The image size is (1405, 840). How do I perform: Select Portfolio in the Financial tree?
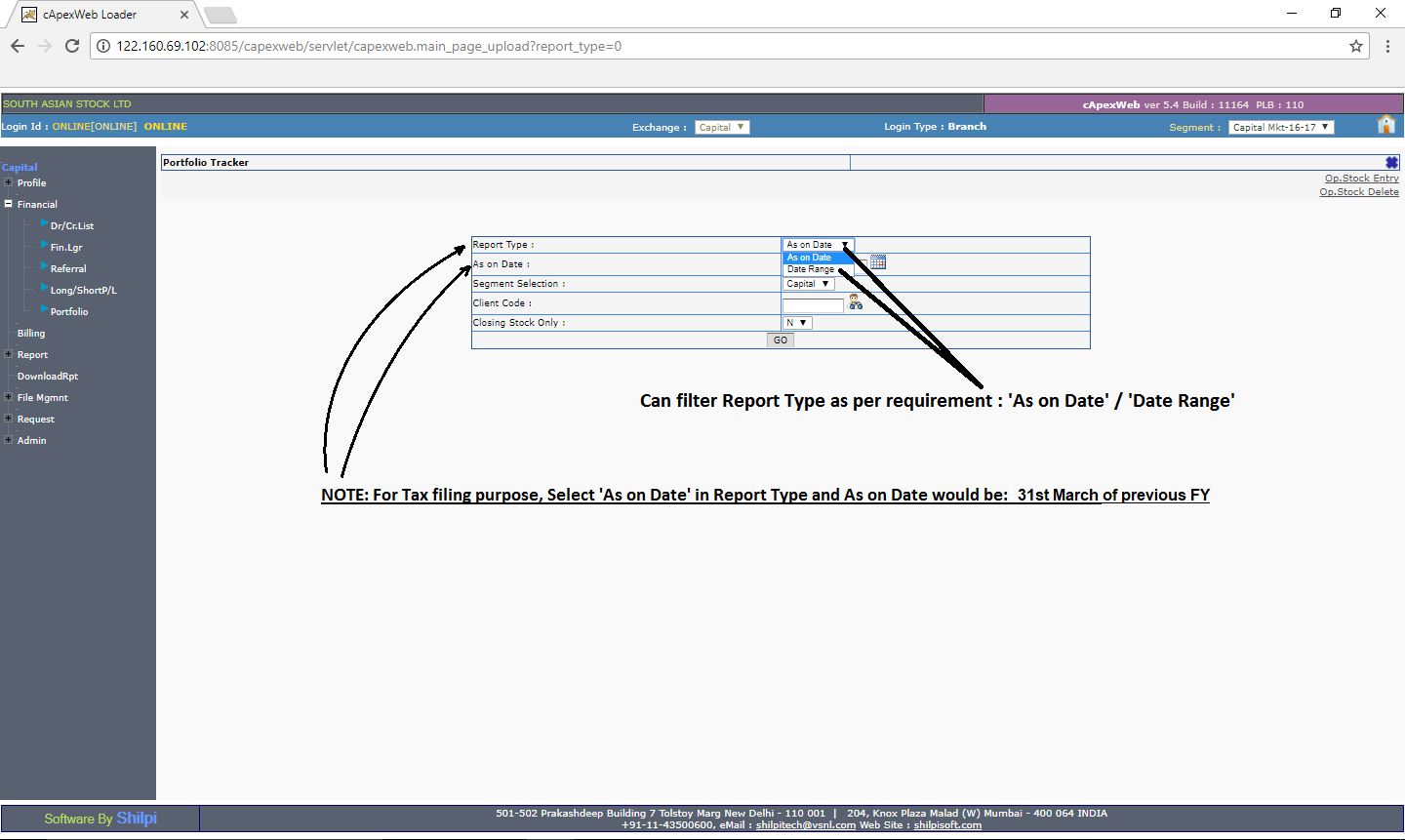[69, 312]
